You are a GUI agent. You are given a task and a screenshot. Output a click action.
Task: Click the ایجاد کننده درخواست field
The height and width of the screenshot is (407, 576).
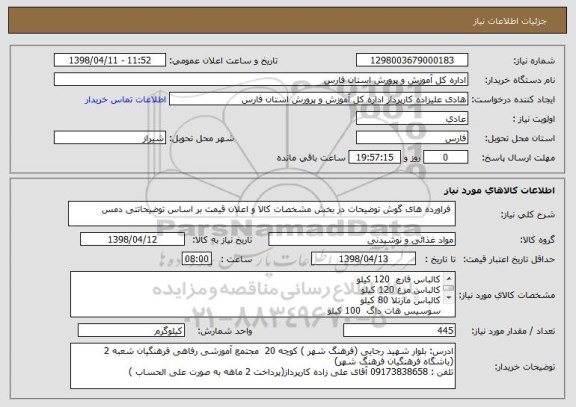coord(318,99)
